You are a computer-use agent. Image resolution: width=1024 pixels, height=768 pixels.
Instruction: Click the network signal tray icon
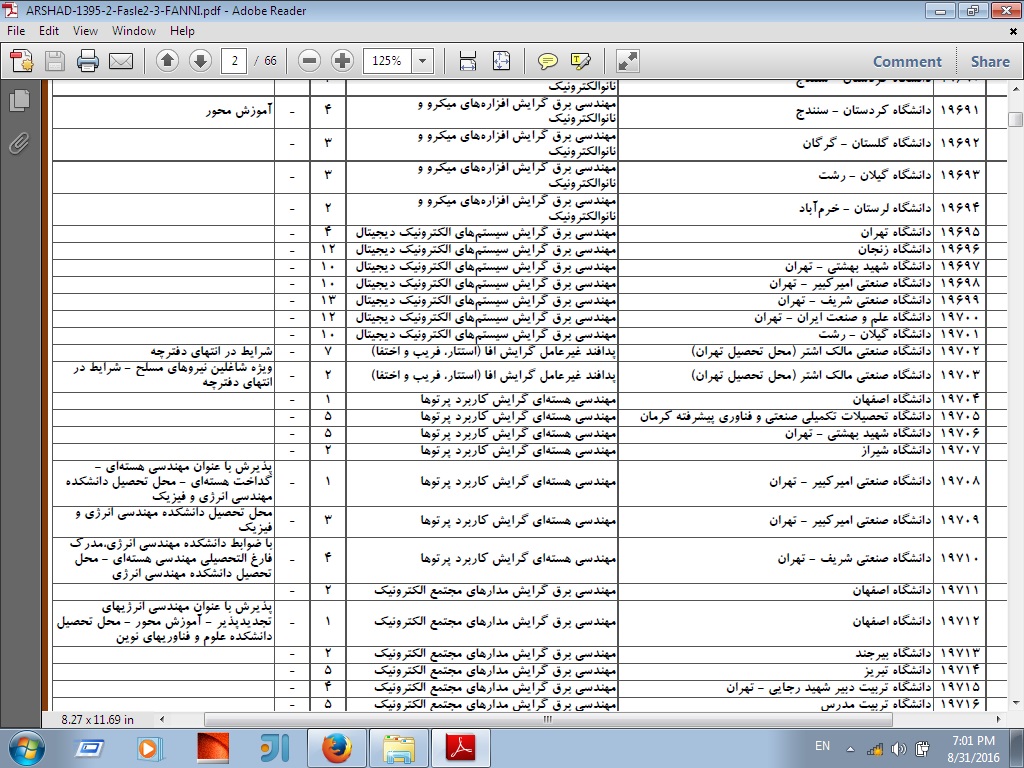coord(874,749)
